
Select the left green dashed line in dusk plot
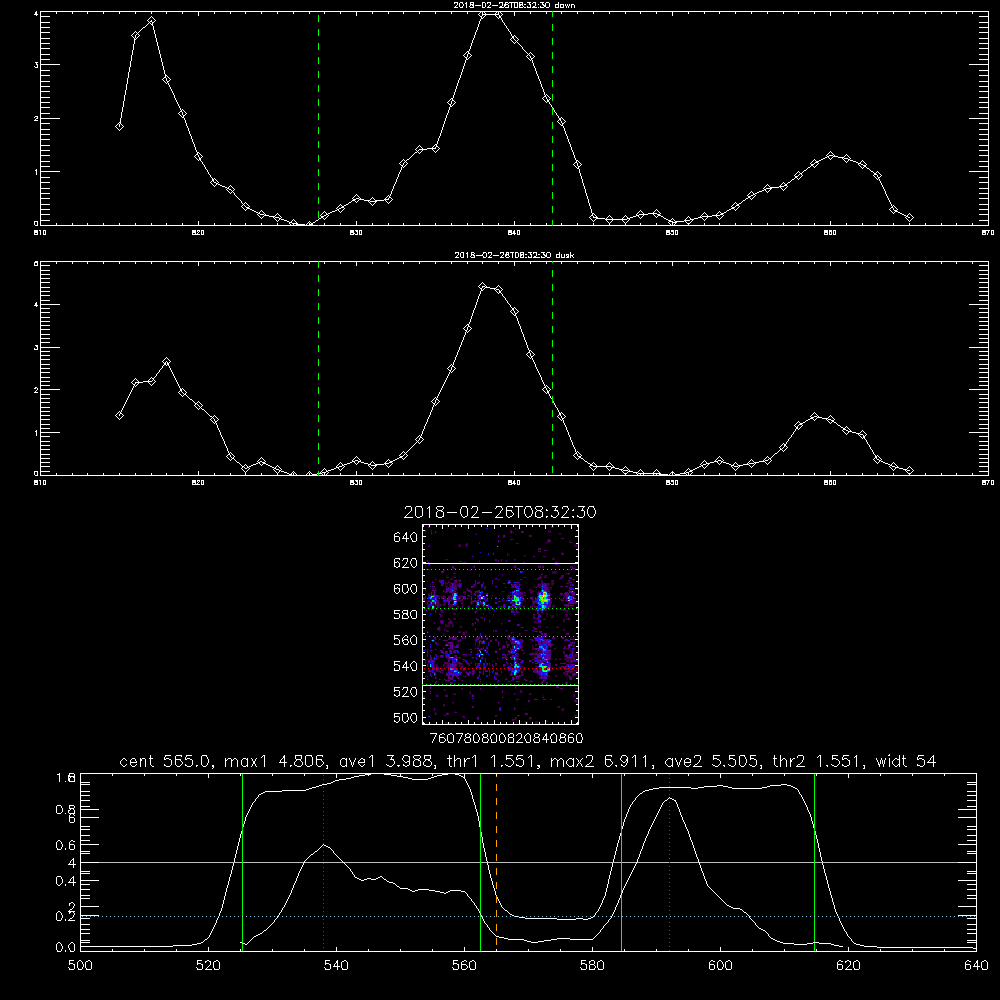318,368
